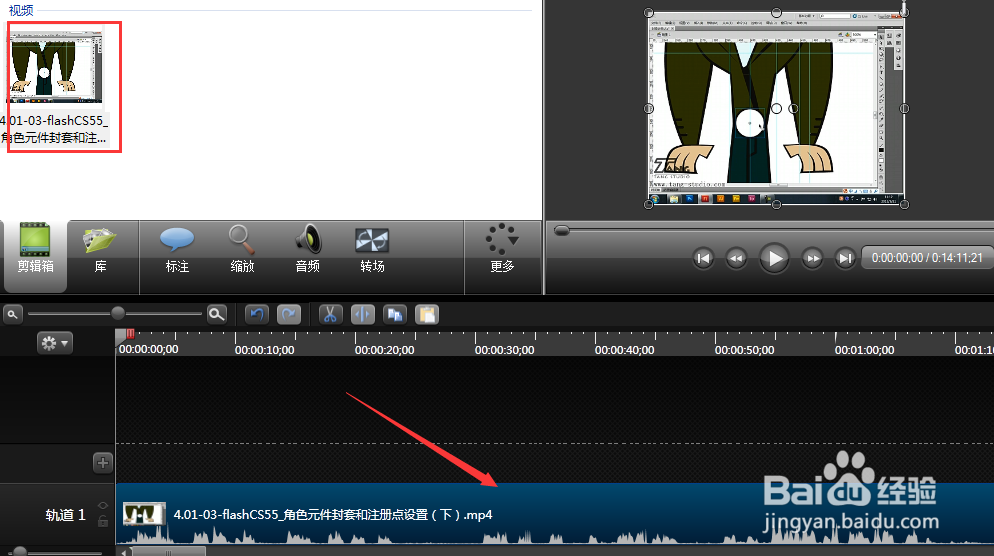Viewport: 994px width, 556px height.
Task: Click the bottom-right resize handle of preview canvas
Action: [x=905, y=204]
